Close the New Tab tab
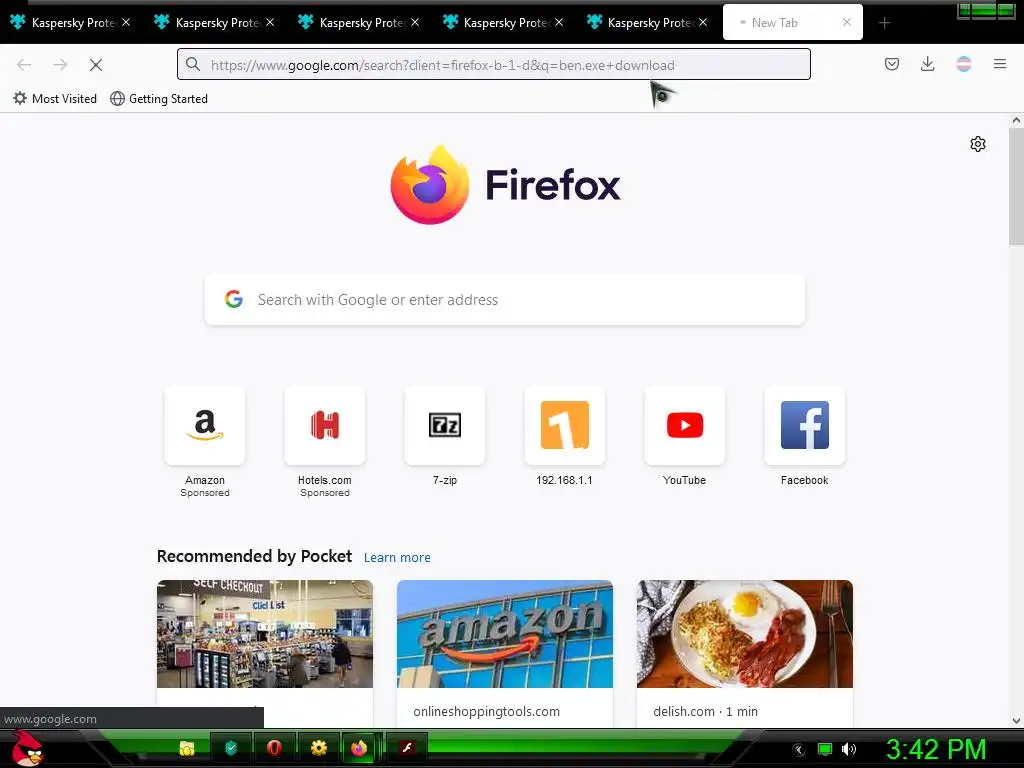1024x768 pixels. pos(846,22)
